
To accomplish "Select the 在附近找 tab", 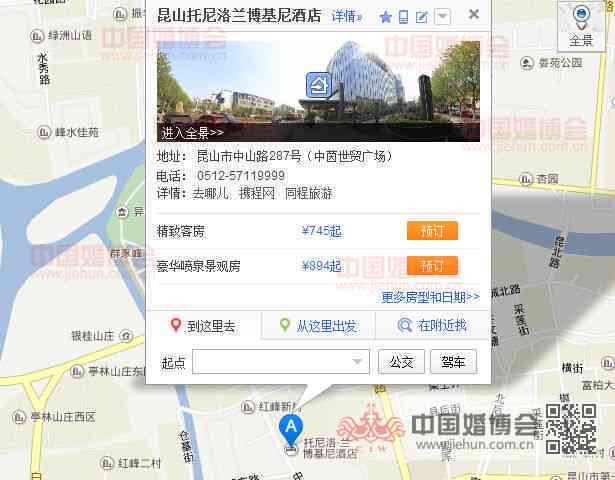I will coord(433,325).
